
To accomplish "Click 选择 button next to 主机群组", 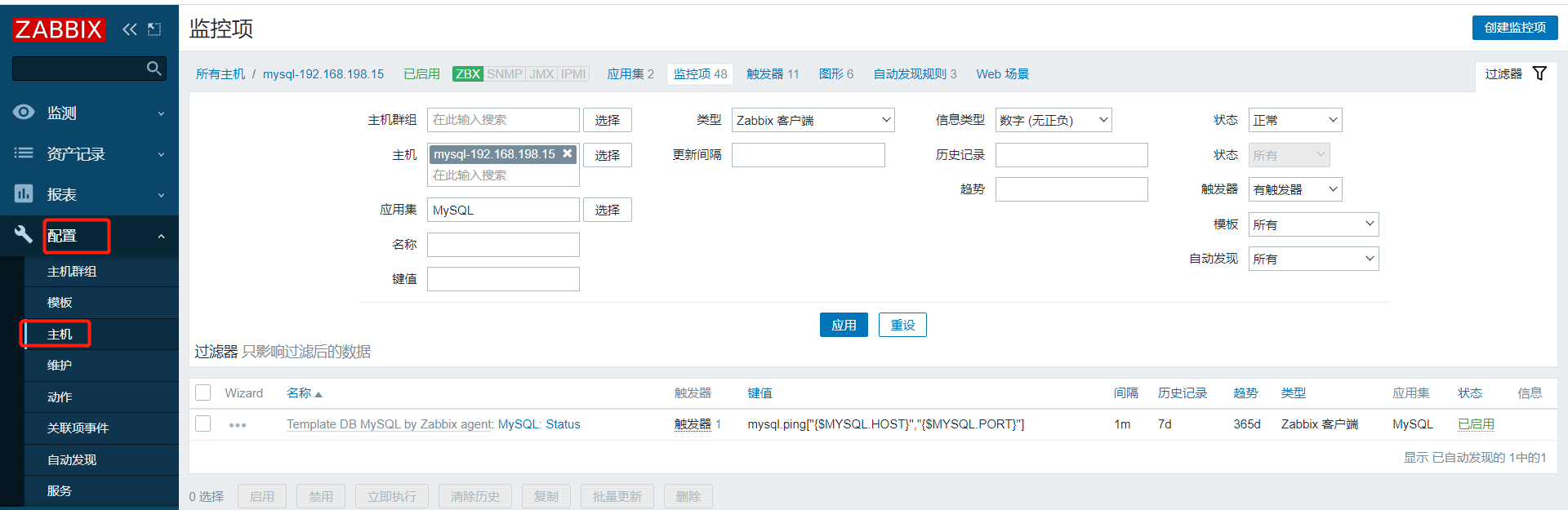I will (608, 120).
